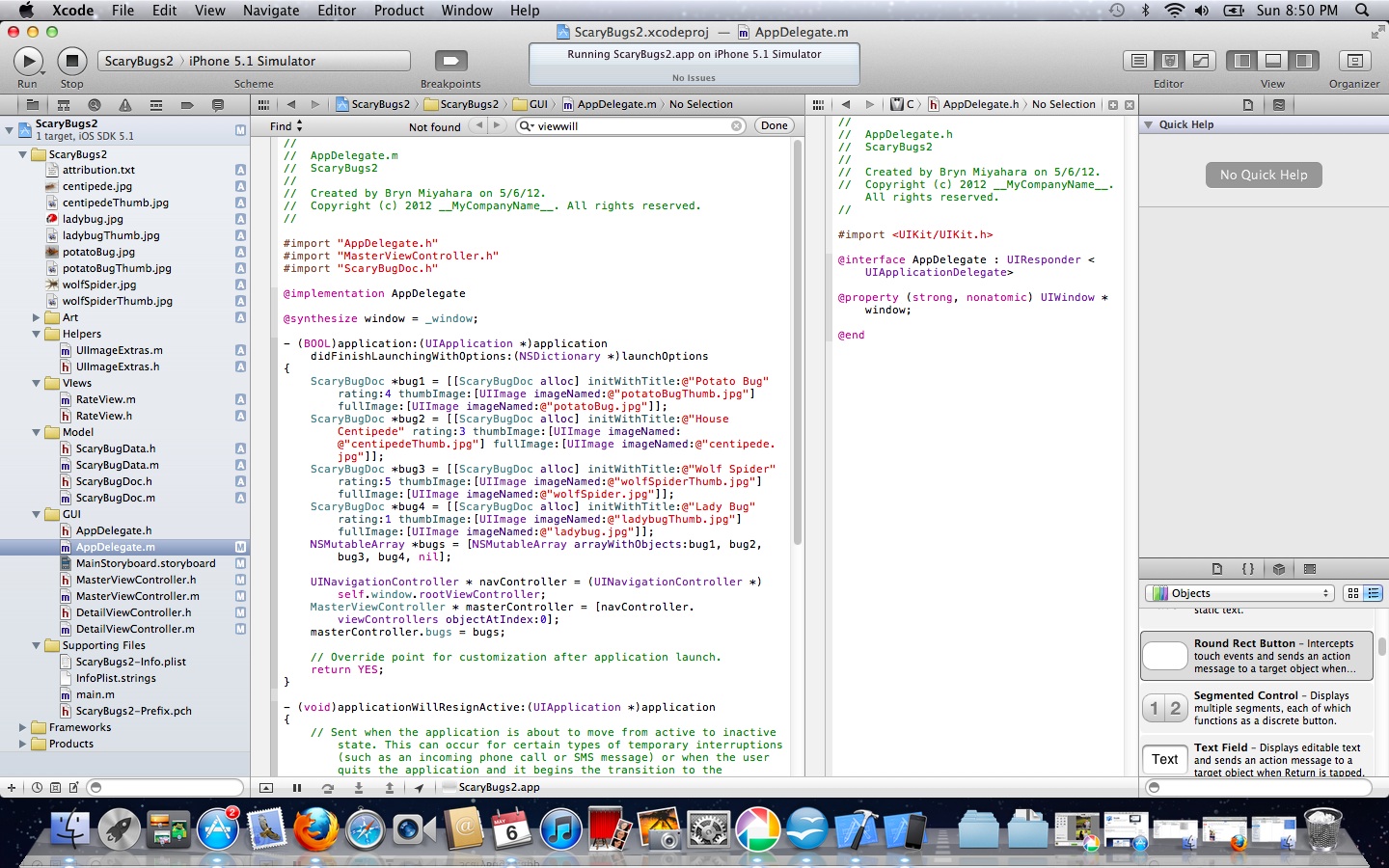
Task: Open the Product menu
Action: [x=398, y=11]
